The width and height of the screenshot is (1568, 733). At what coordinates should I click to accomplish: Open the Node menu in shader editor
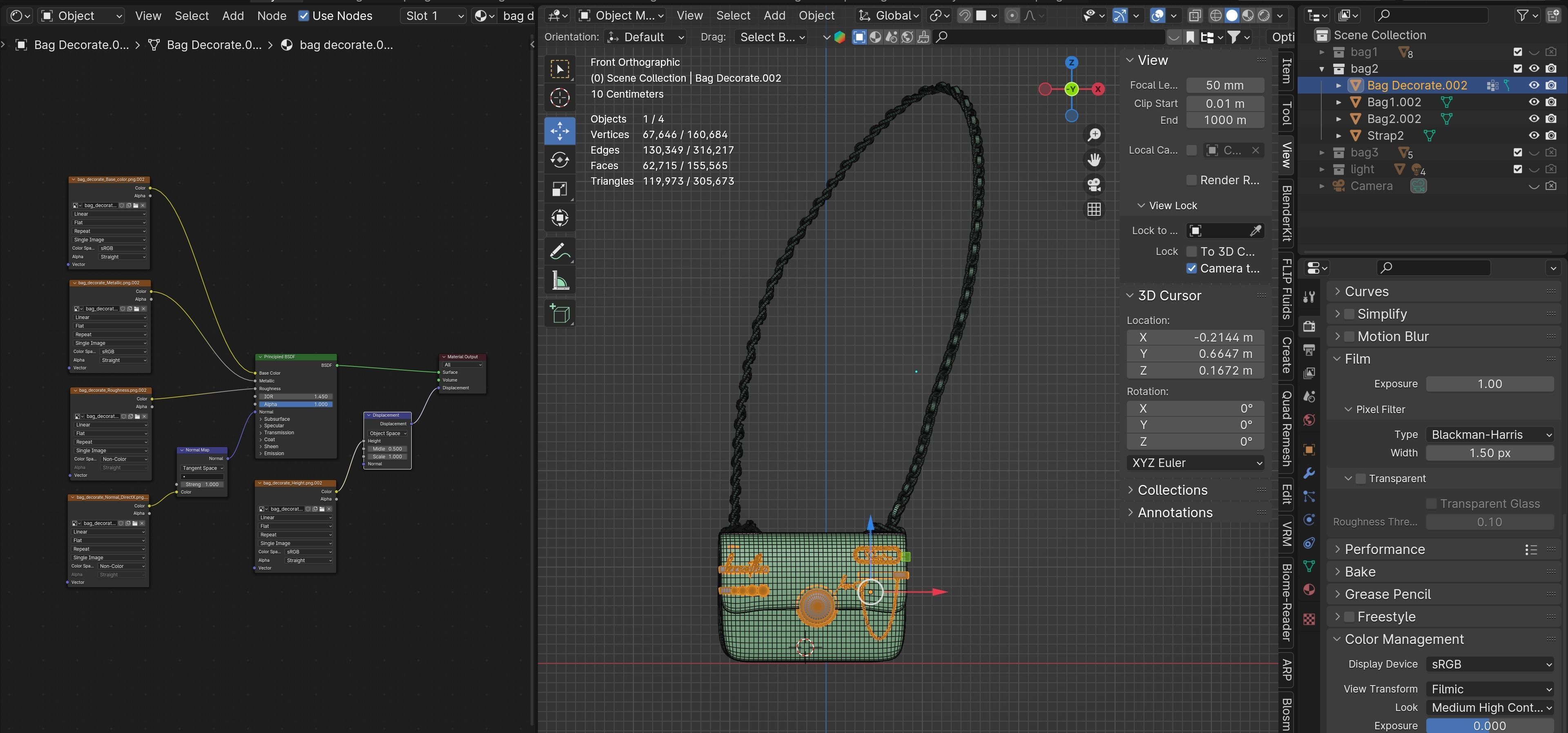click(x=272, y=16)
